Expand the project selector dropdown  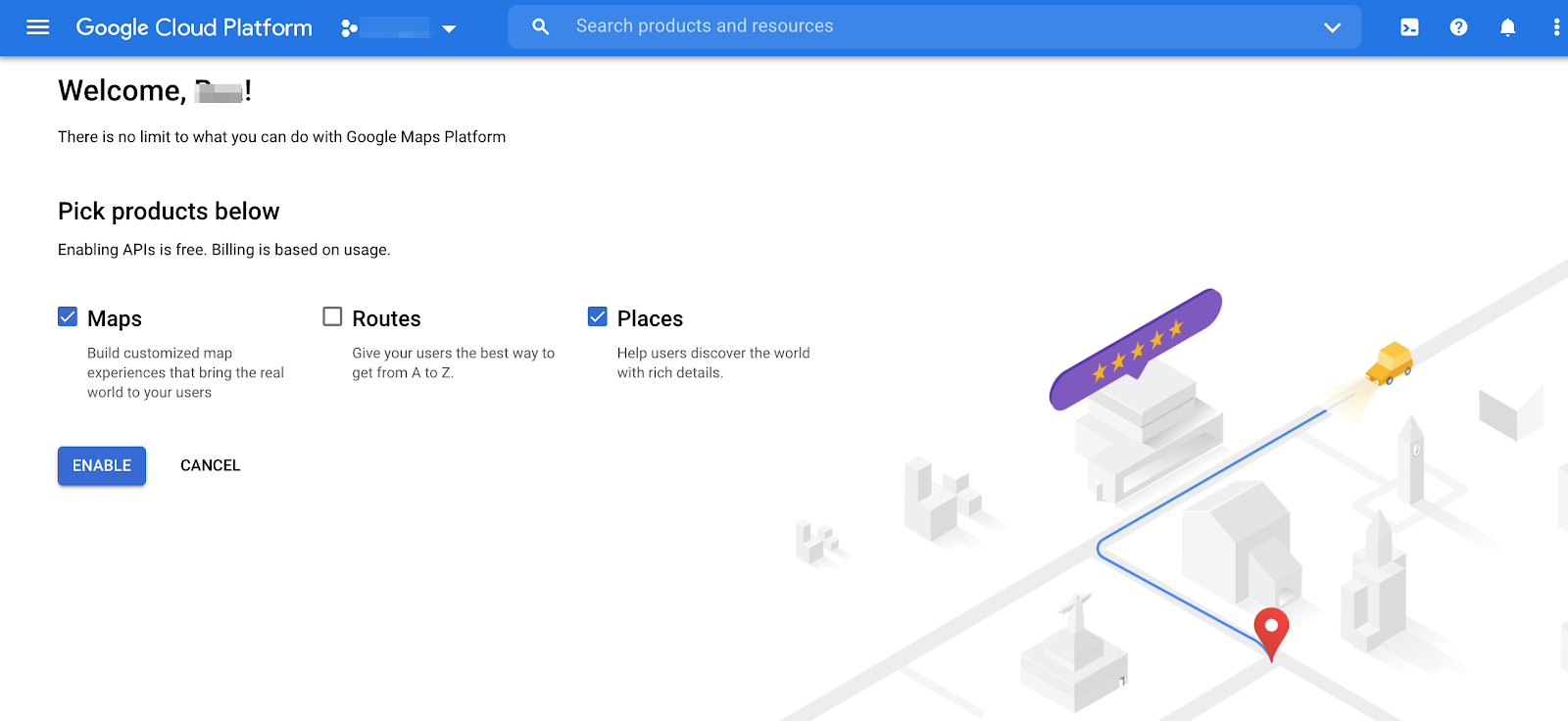click(449, 28)
